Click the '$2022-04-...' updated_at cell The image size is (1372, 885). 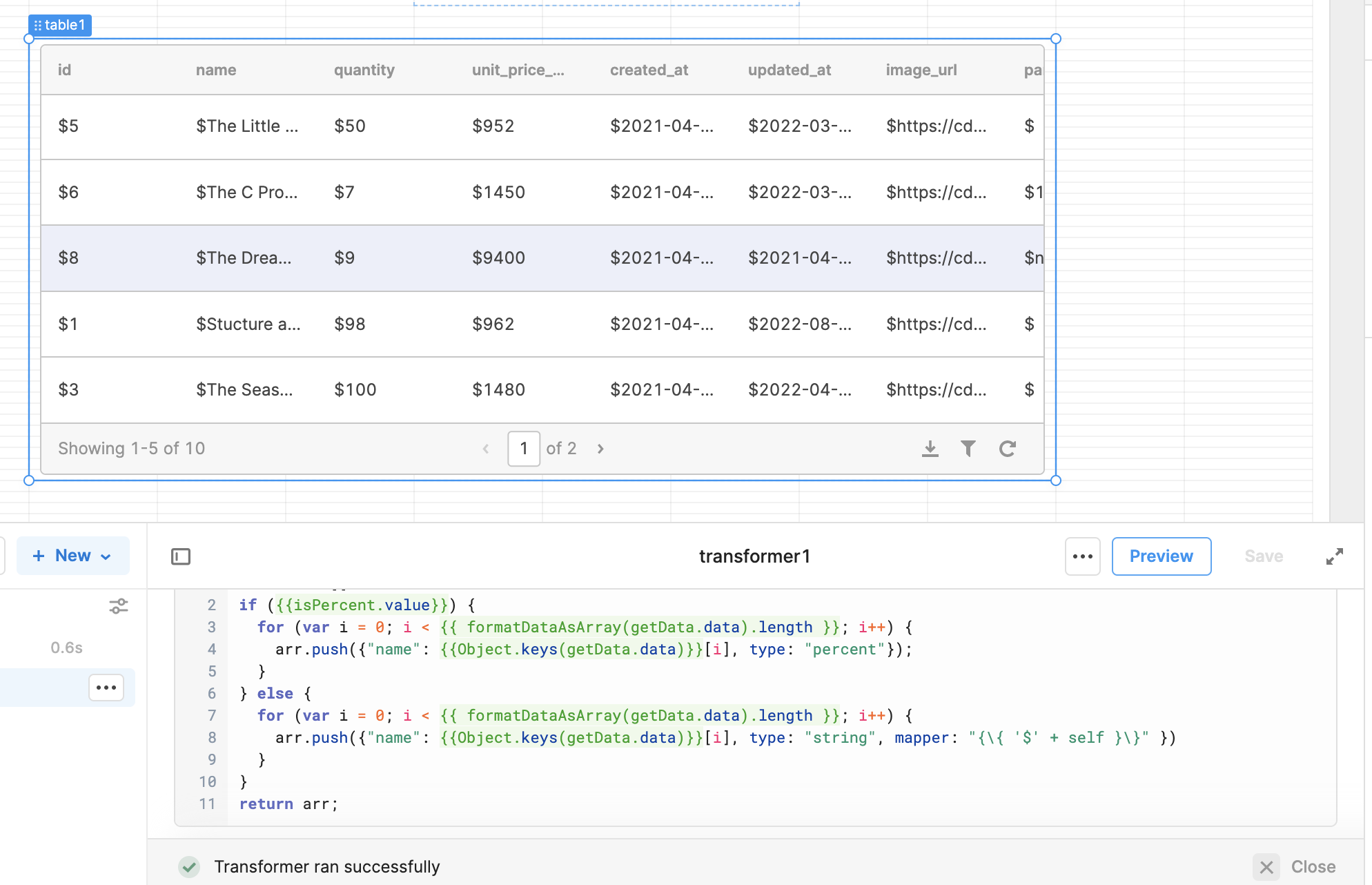pos(800,390)
